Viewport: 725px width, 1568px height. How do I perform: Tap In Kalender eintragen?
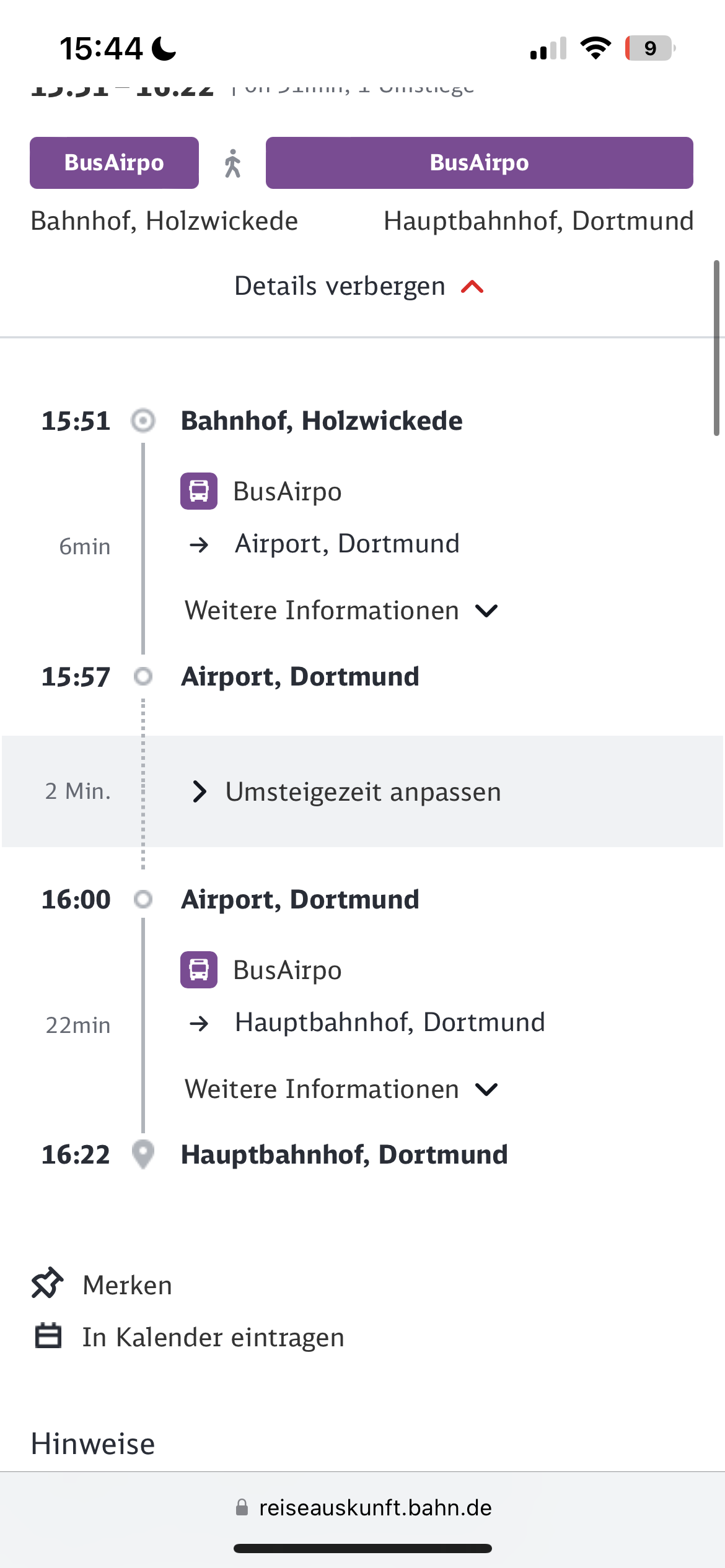213,1337
